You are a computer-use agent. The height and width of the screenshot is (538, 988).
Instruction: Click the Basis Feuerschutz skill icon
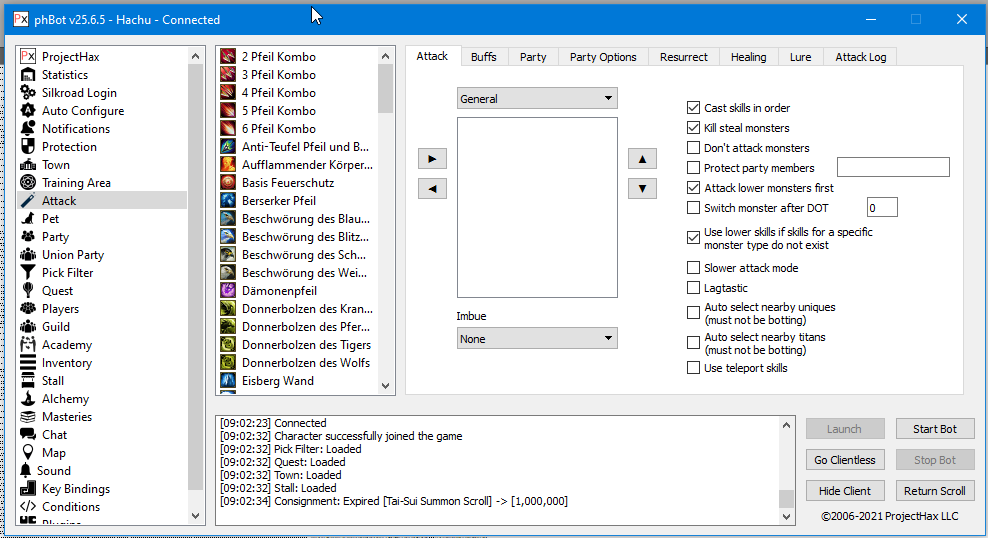coord(228,183)
